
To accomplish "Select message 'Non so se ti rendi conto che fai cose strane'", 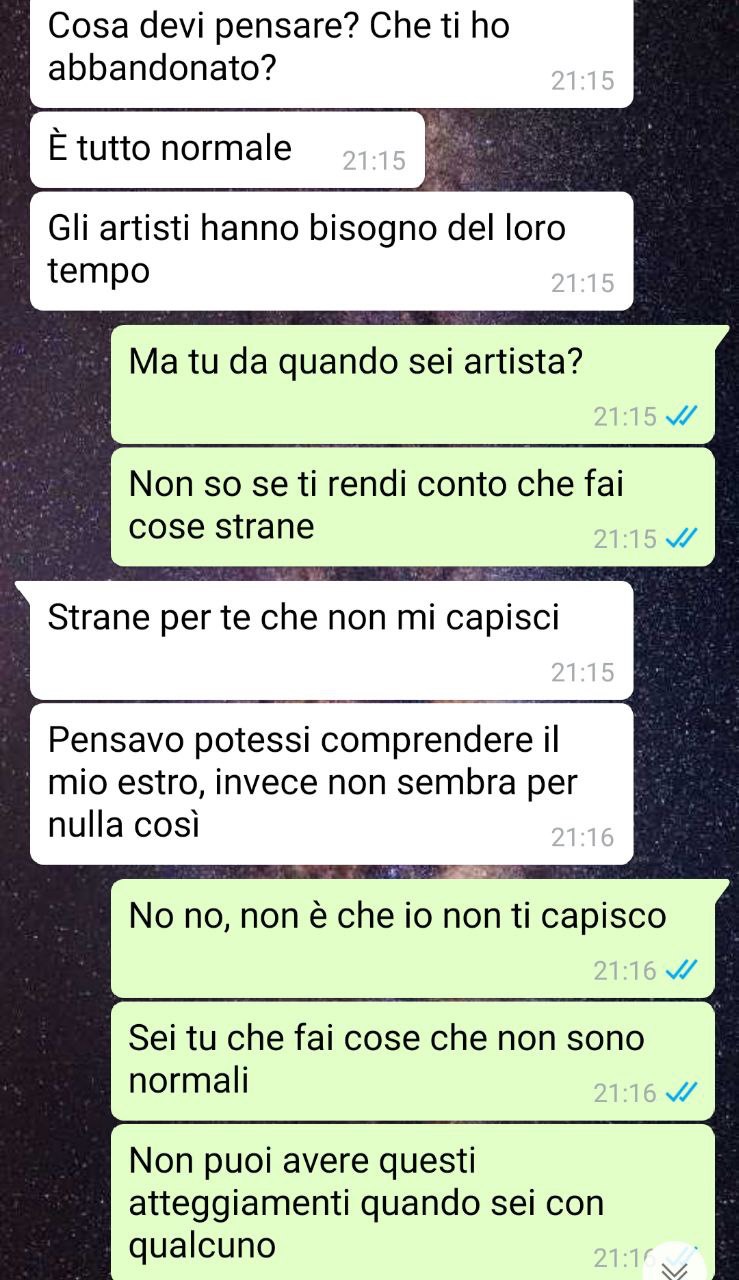I will point(412,507).
